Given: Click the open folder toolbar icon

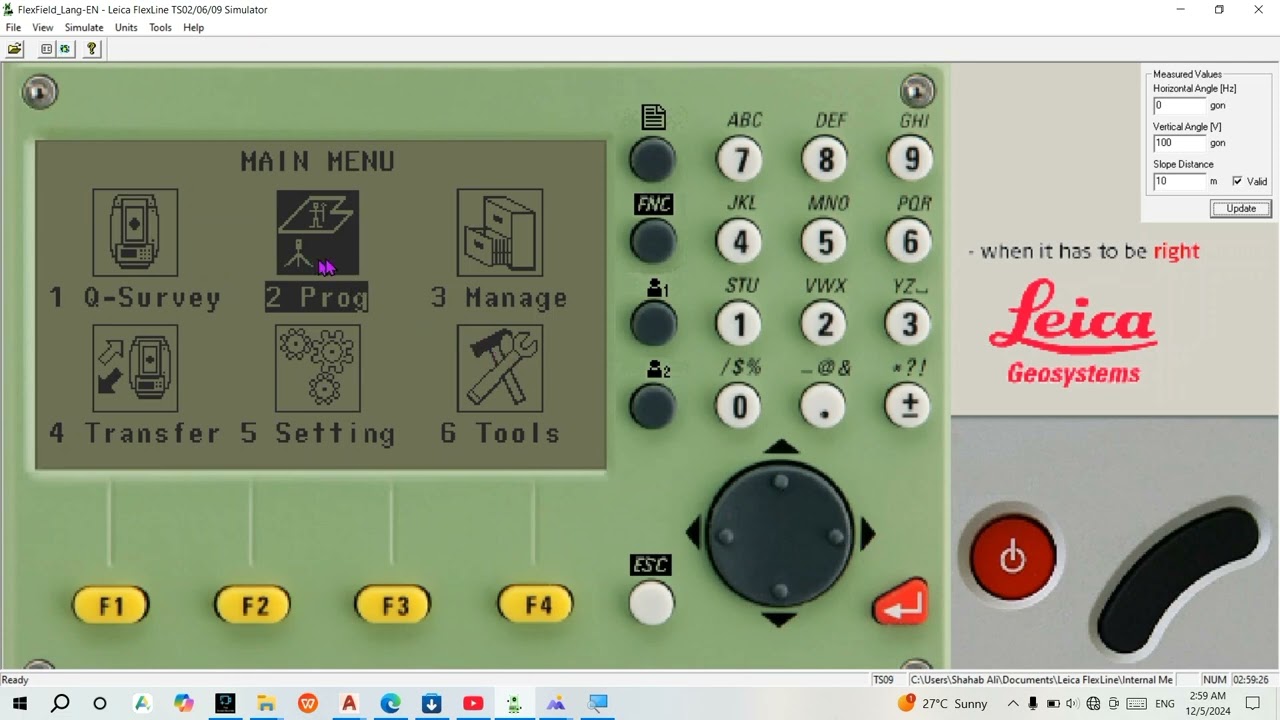Looking at the screenshot, I should [x=15, y=49].
